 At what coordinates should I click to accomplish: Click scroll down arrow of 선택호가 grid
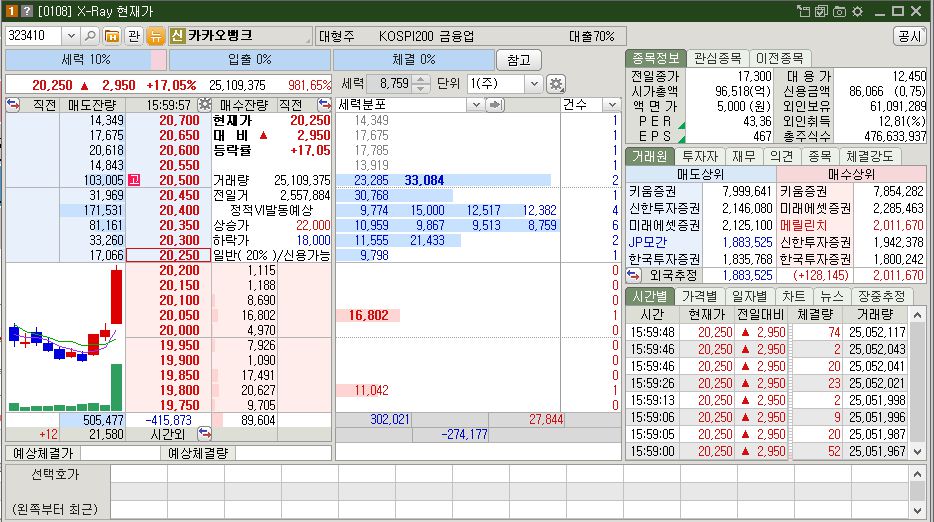917,510
